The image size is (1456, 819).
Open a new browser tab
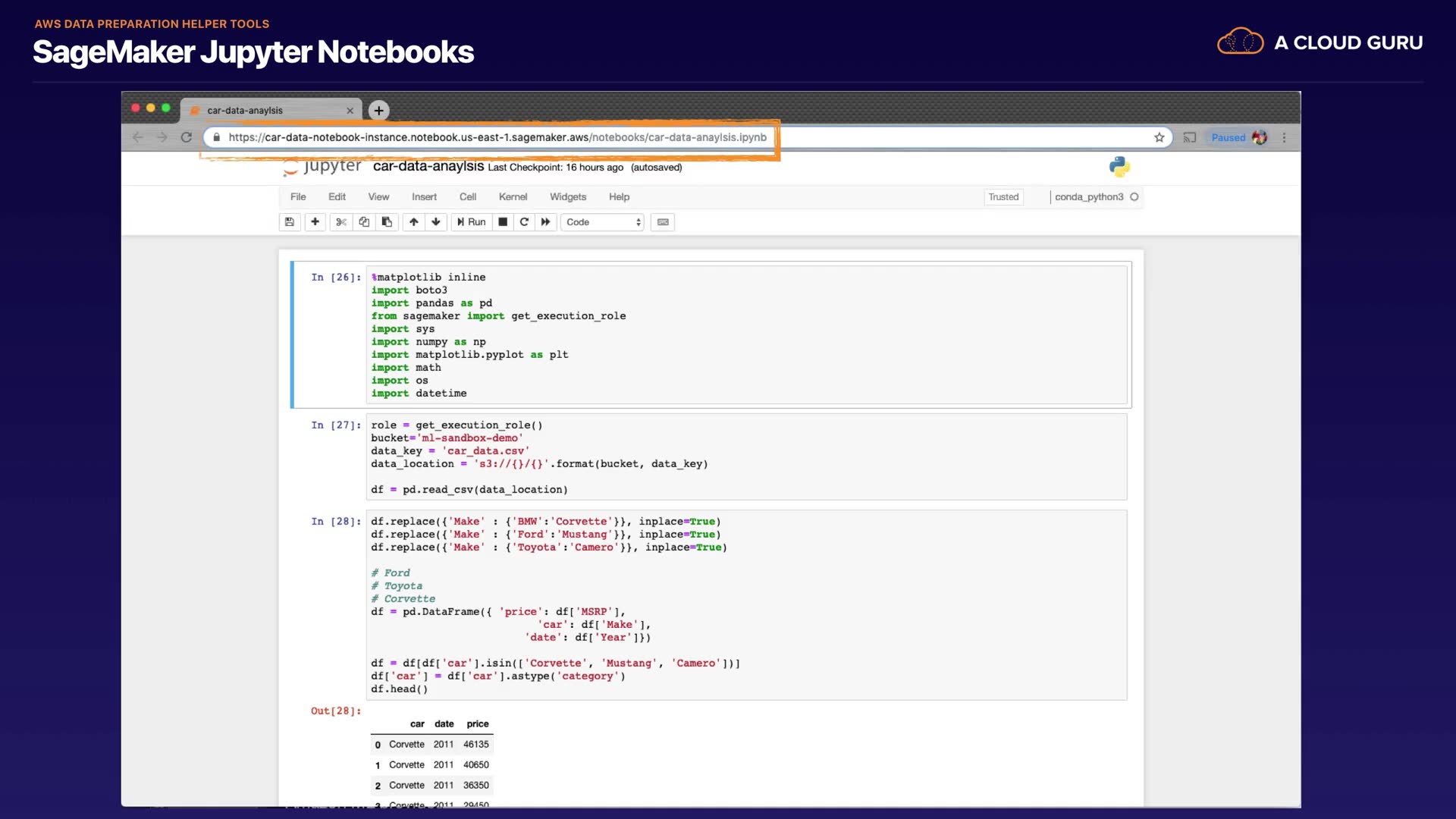[378, 111]
